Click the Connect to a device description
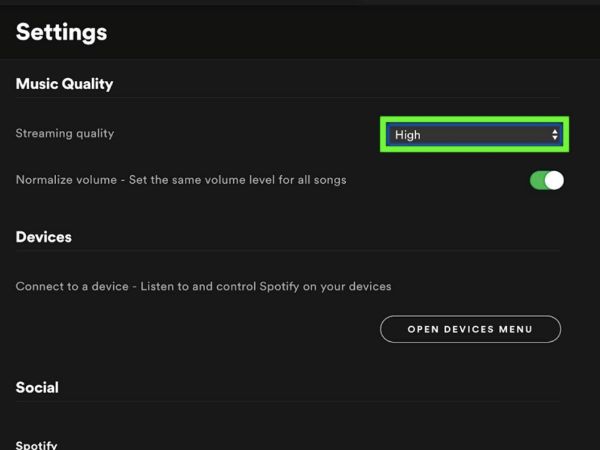Screen dimensions: 600x450 coord(203,286)
